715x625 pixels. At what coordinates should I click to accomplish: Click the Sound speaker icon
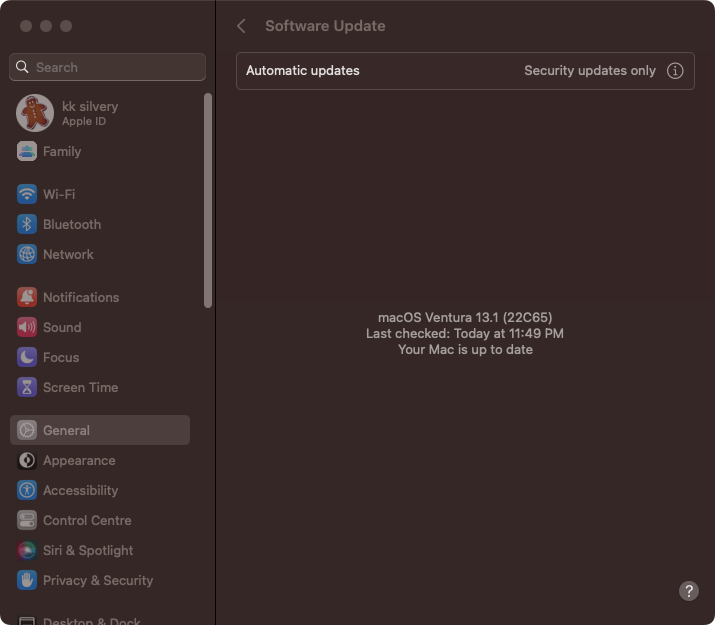pos(27,327)
